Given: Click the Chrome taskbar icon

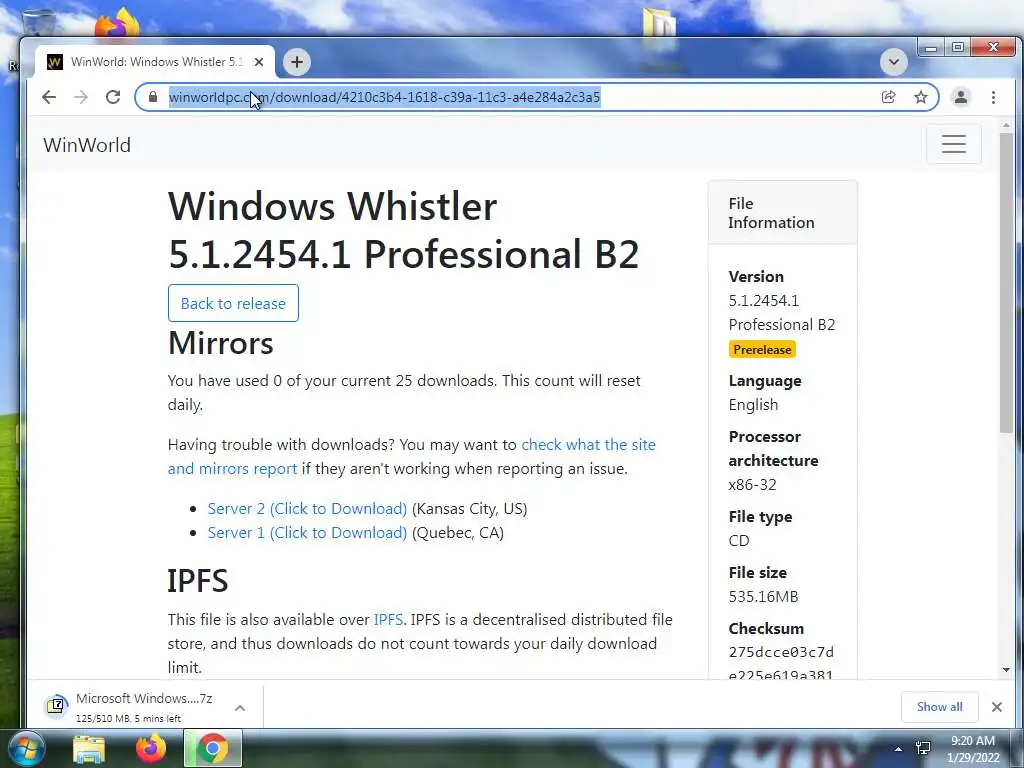Looking at the screenshot, I should tap(213, 749).
